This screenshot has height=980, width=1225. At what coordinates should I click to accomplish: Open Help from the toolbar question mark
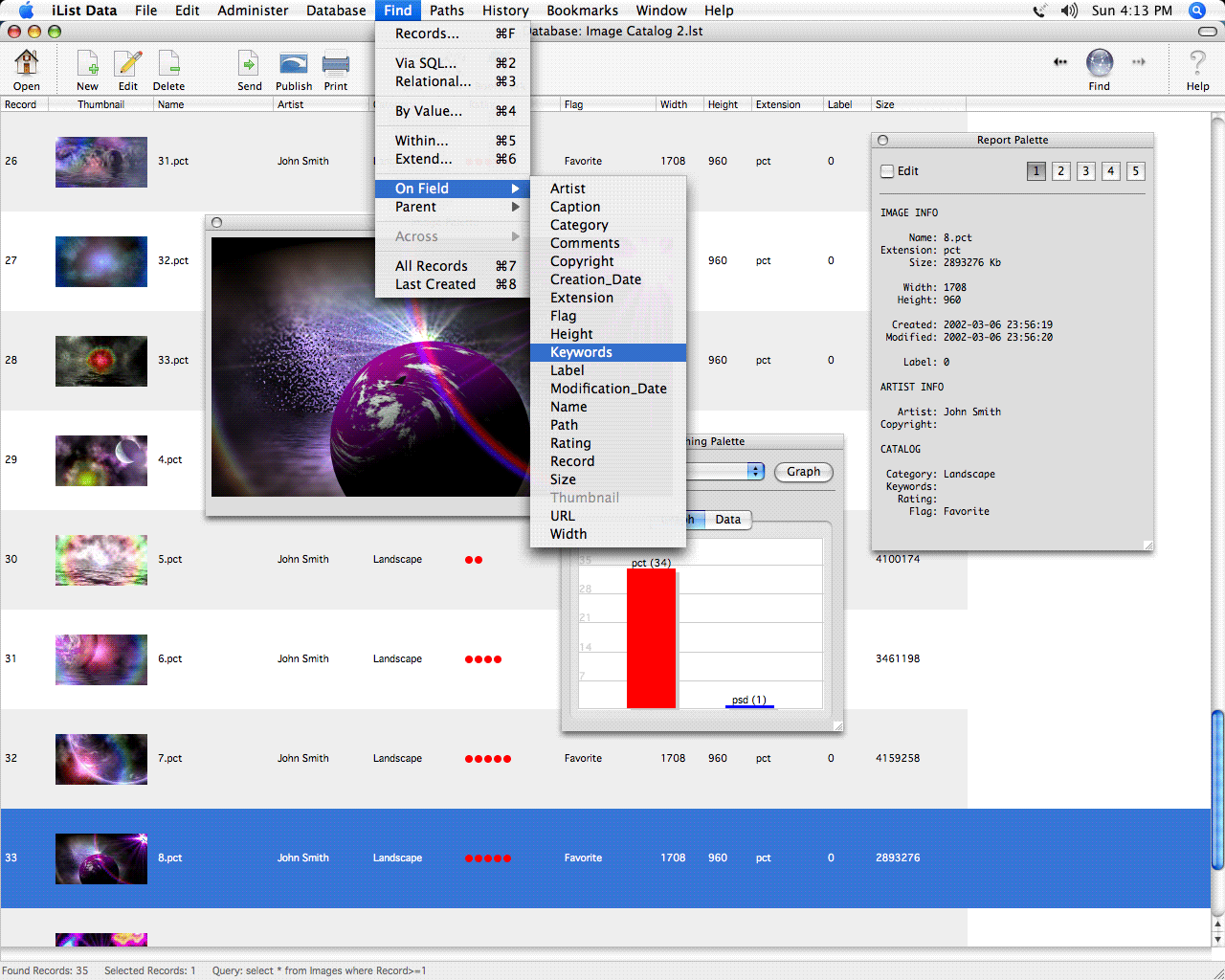(x=1197, y=63)
